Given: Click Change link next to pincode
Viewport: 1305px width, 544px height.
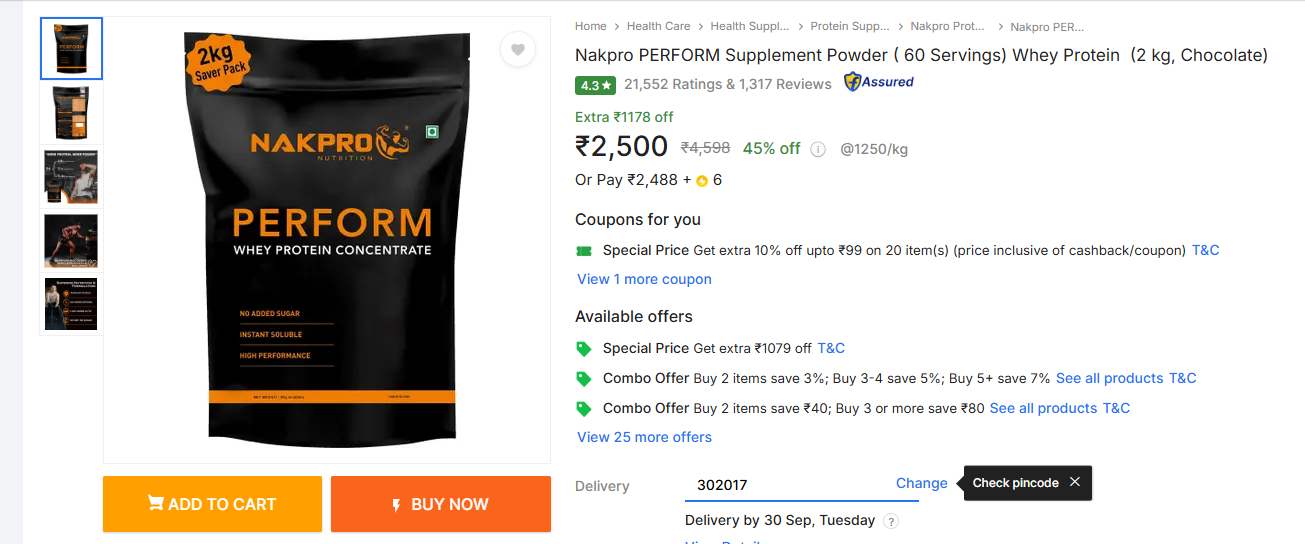Looking at the screenshot, I should (921, 483).
